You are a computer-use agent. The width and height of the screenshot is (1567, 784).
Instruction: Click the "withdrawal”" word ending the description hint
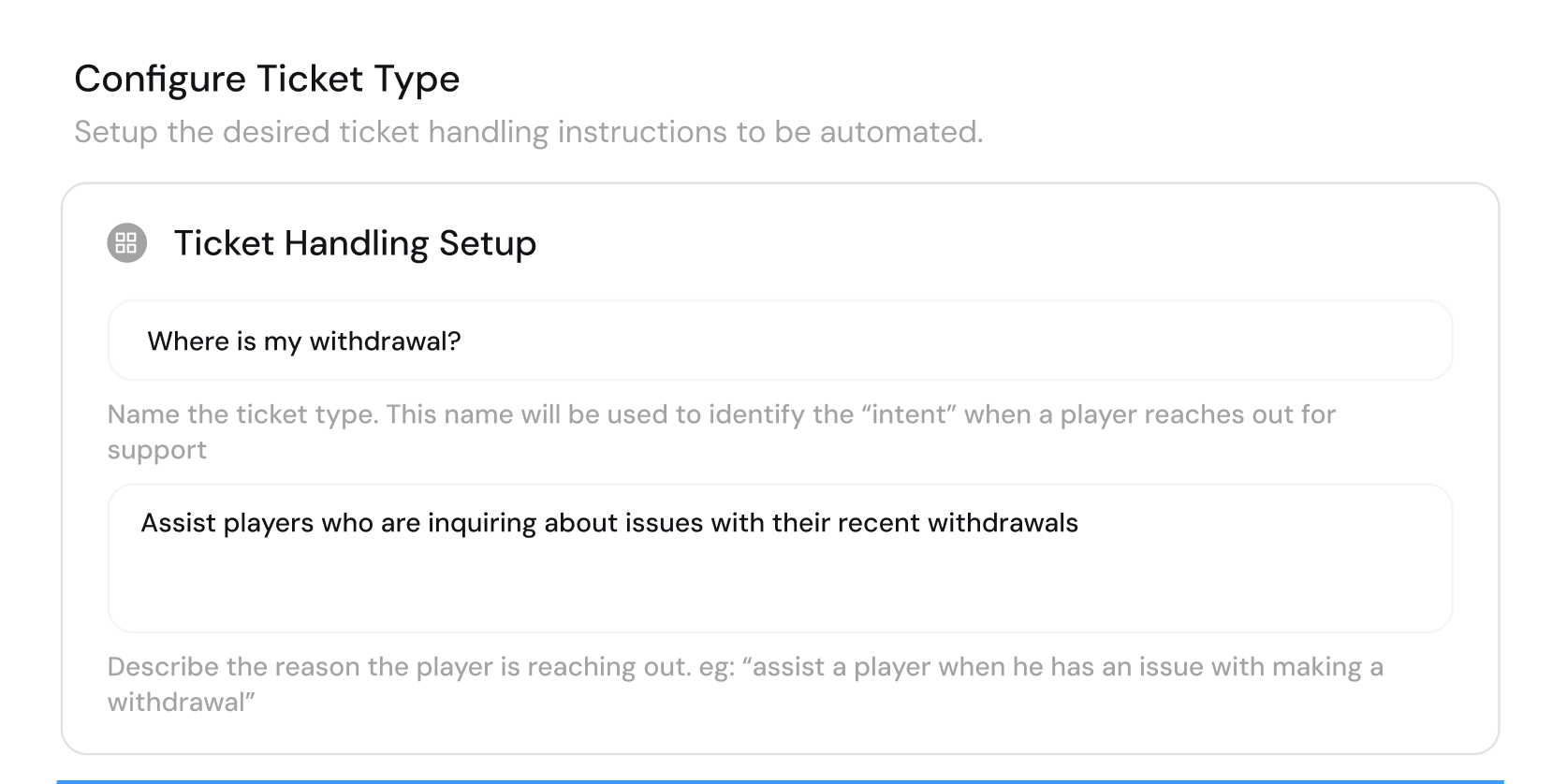182,703
